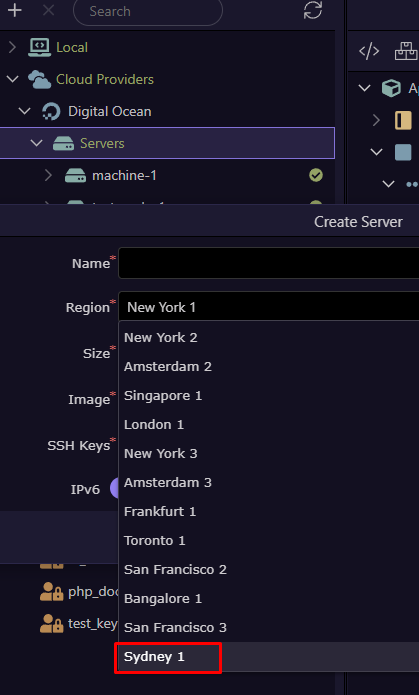Click the Digital Ocean logo icon
Viewport: 419px width, 695px height.
(x=51, y=111)
